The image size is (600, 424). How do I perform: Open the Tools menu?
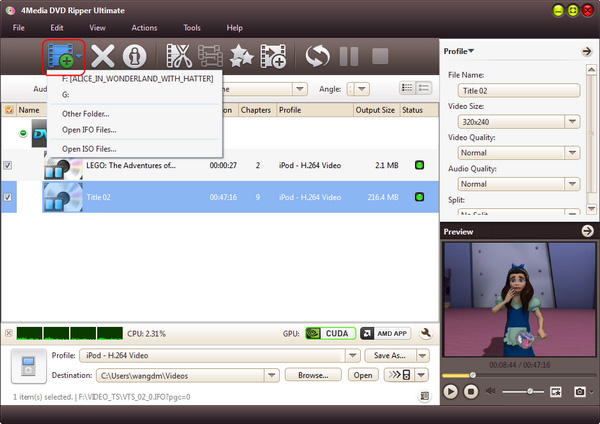(x=191, y=27)
